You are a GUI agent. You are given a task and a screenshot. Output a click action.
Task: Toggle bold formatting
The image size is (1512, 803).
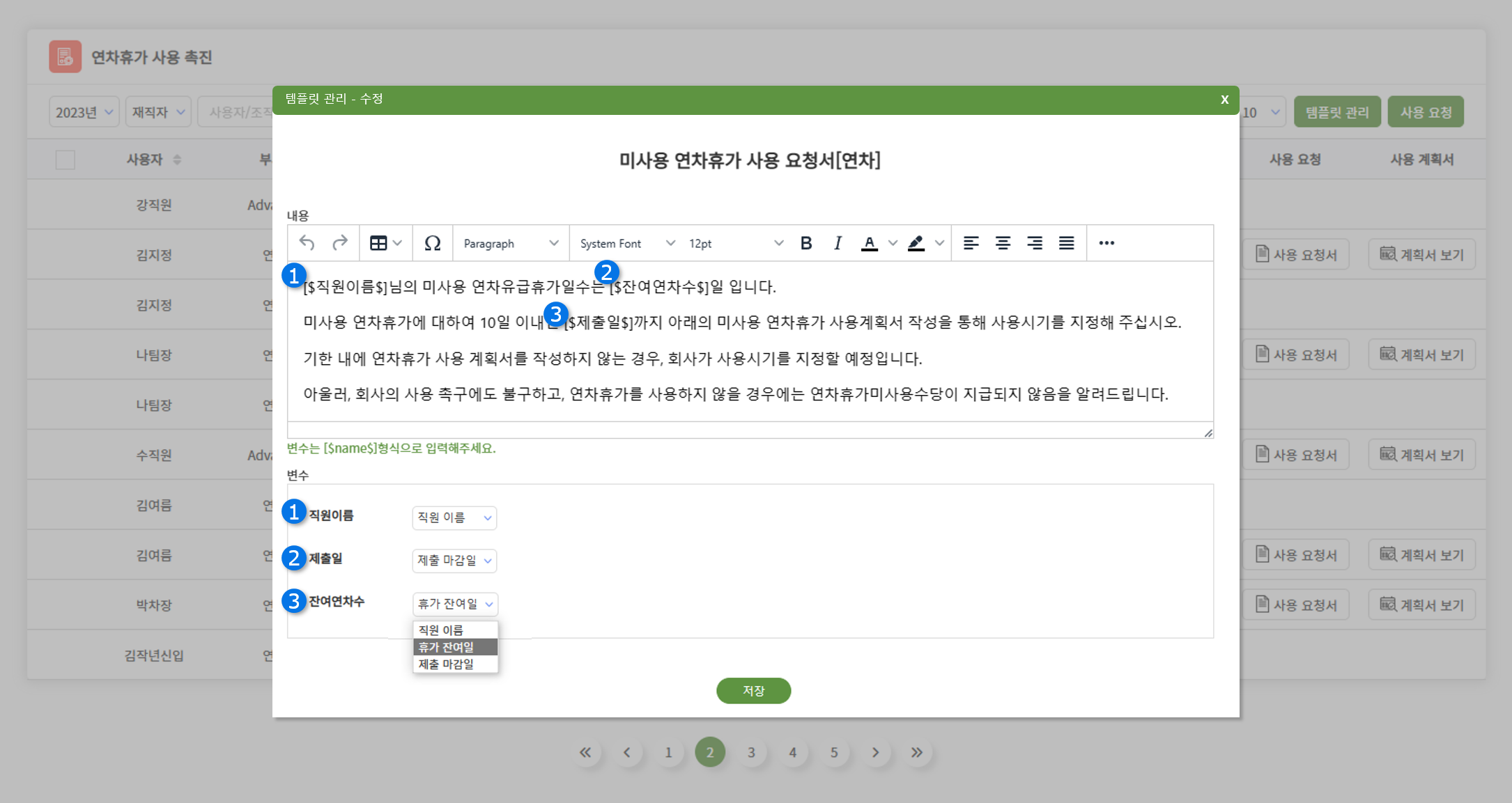(806, 243)
